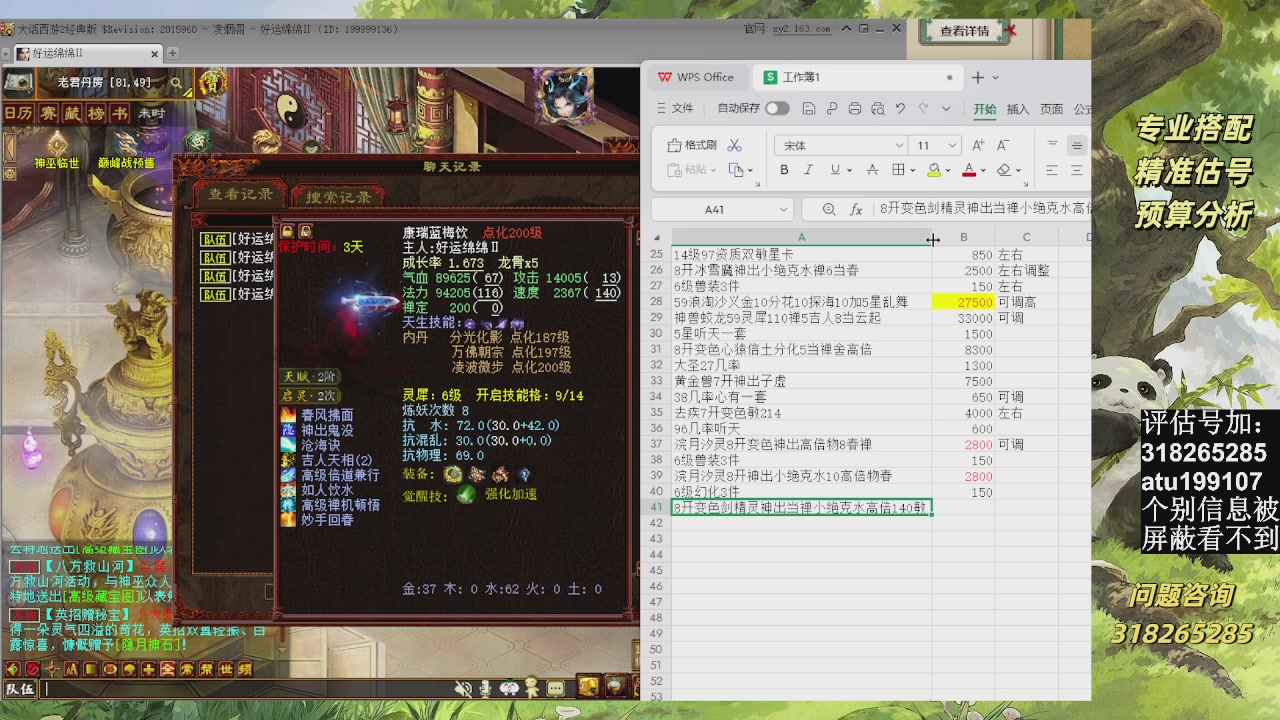Click the 查看详情 button at top

click(x=964, y=31)
